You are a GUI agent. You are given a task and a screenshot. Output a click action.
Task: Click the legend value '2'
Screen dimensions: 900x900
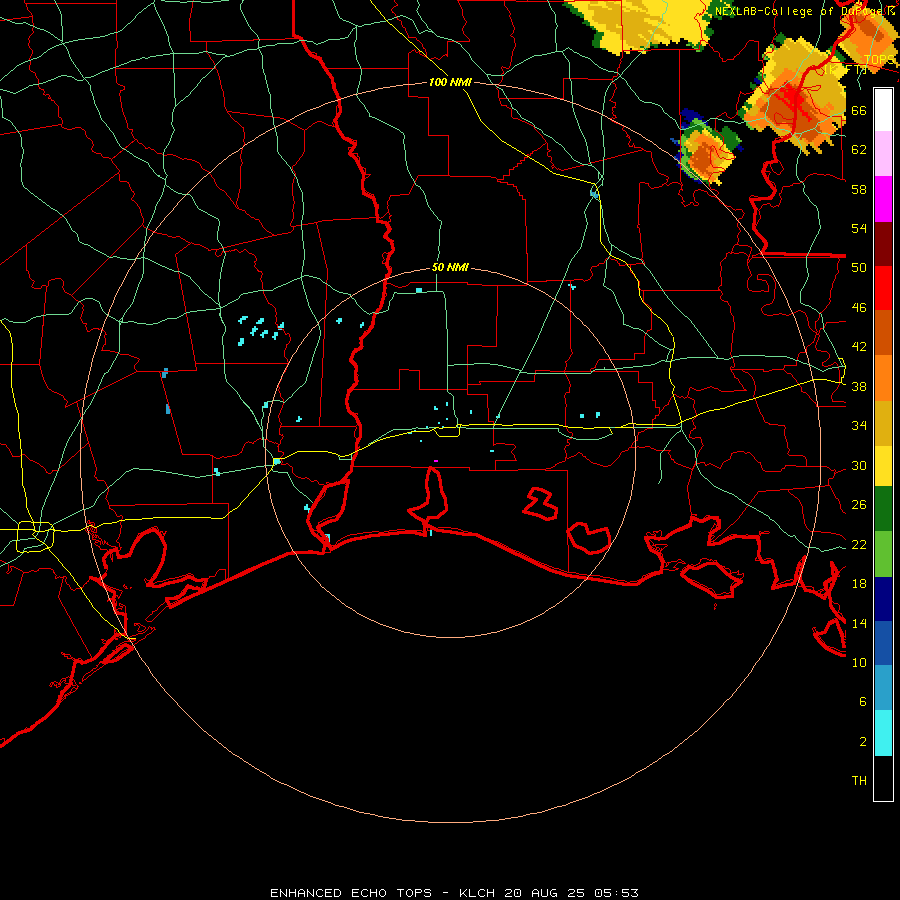pyautogui.click(x=863, y=742)
